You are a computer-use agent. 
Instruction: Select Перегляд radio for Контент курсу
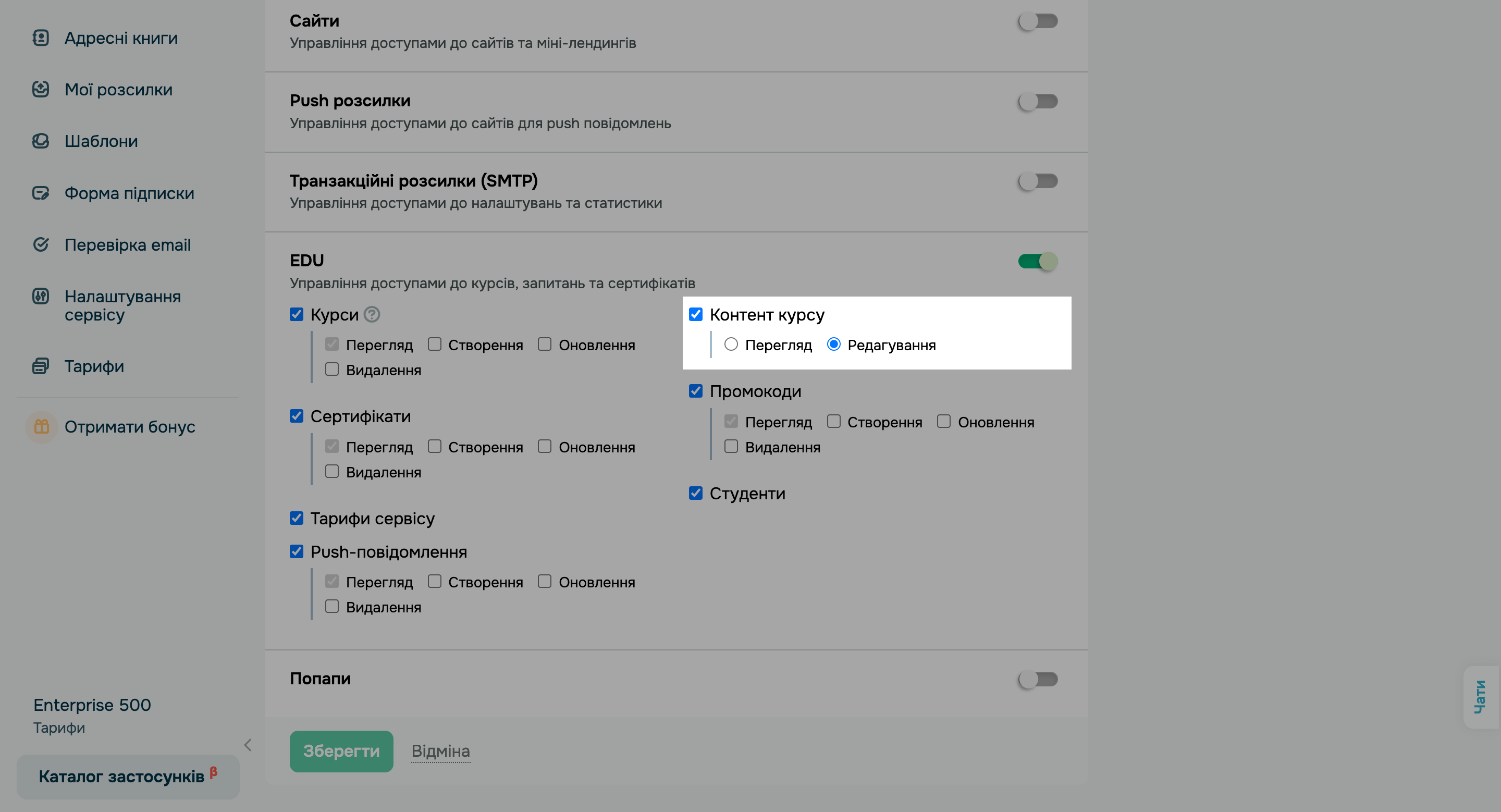731,345
